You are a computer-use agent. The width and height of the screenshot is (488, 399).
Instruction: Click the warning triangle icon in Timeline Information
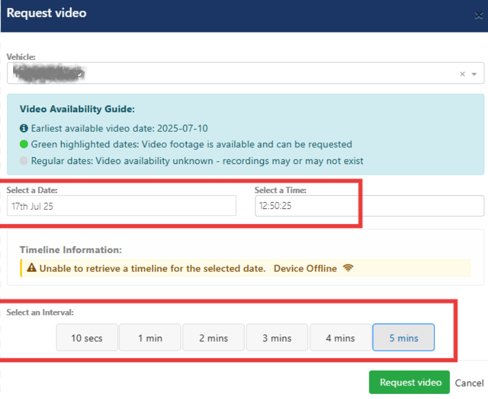click(x=32, y=268)
